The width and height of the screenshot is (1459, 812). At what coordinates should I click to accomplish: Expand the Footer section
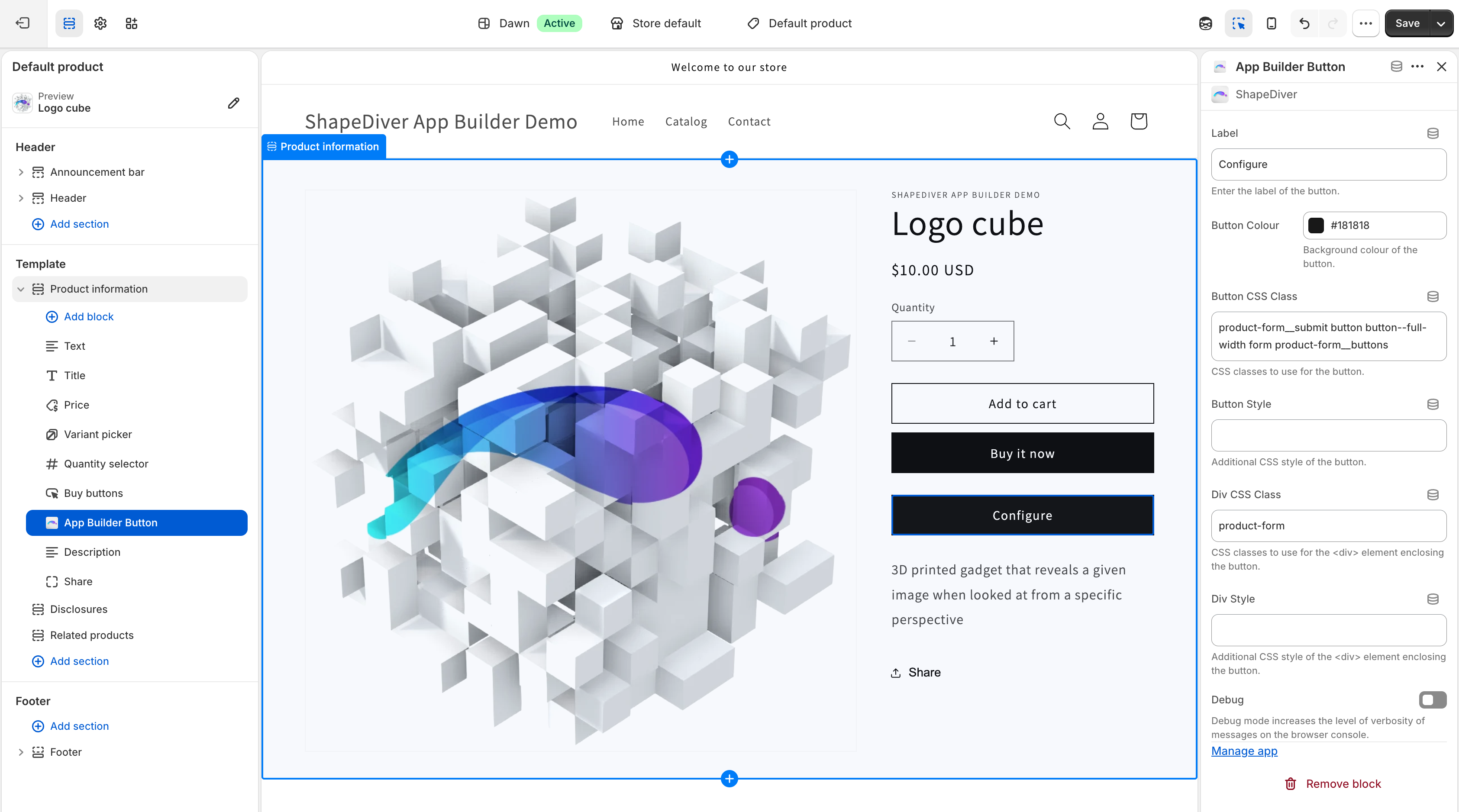(x=21, y=752)
